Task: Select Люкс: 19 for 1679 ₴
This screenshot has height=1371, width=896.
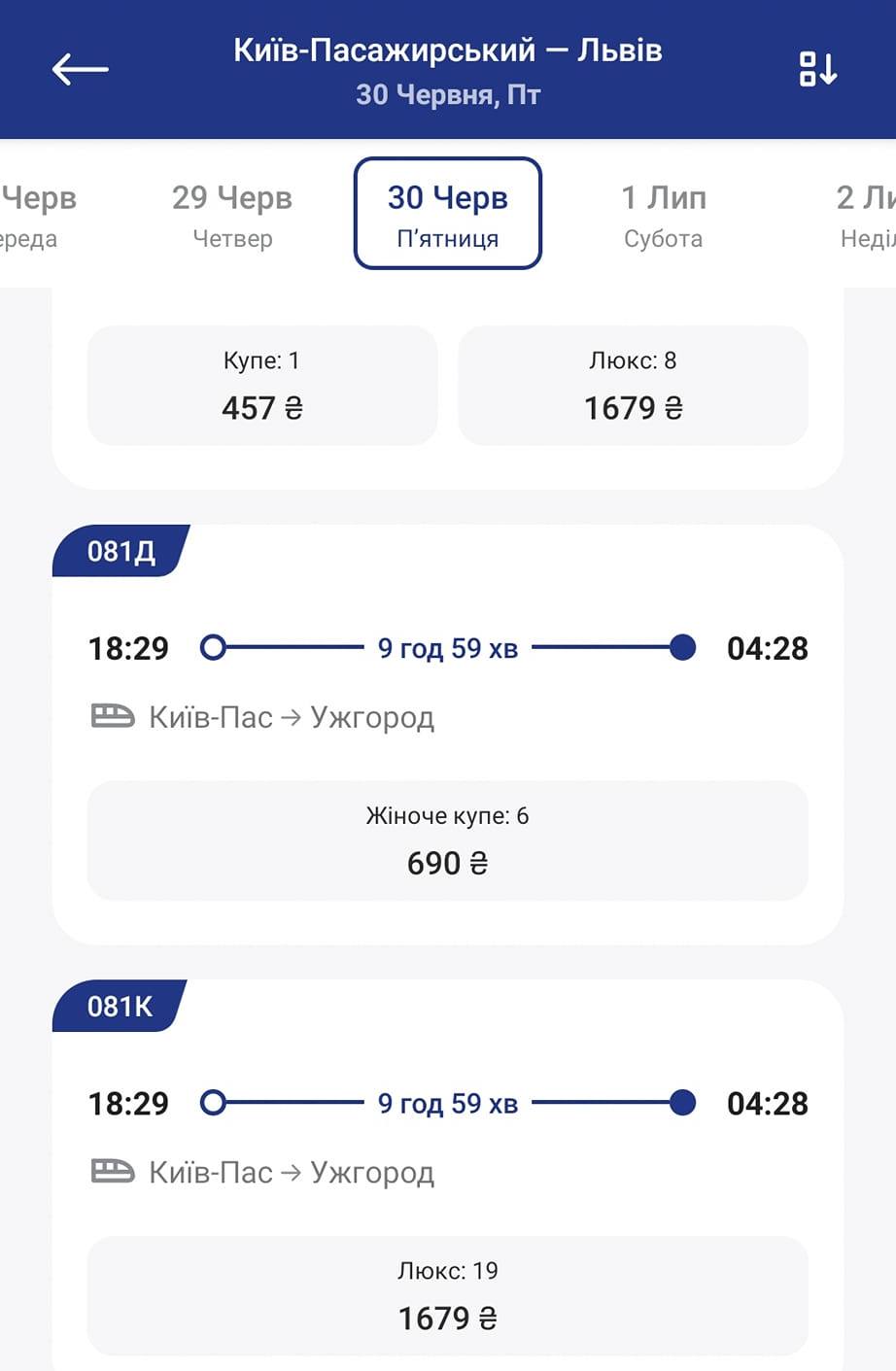Action: (x=447, y=1295)
